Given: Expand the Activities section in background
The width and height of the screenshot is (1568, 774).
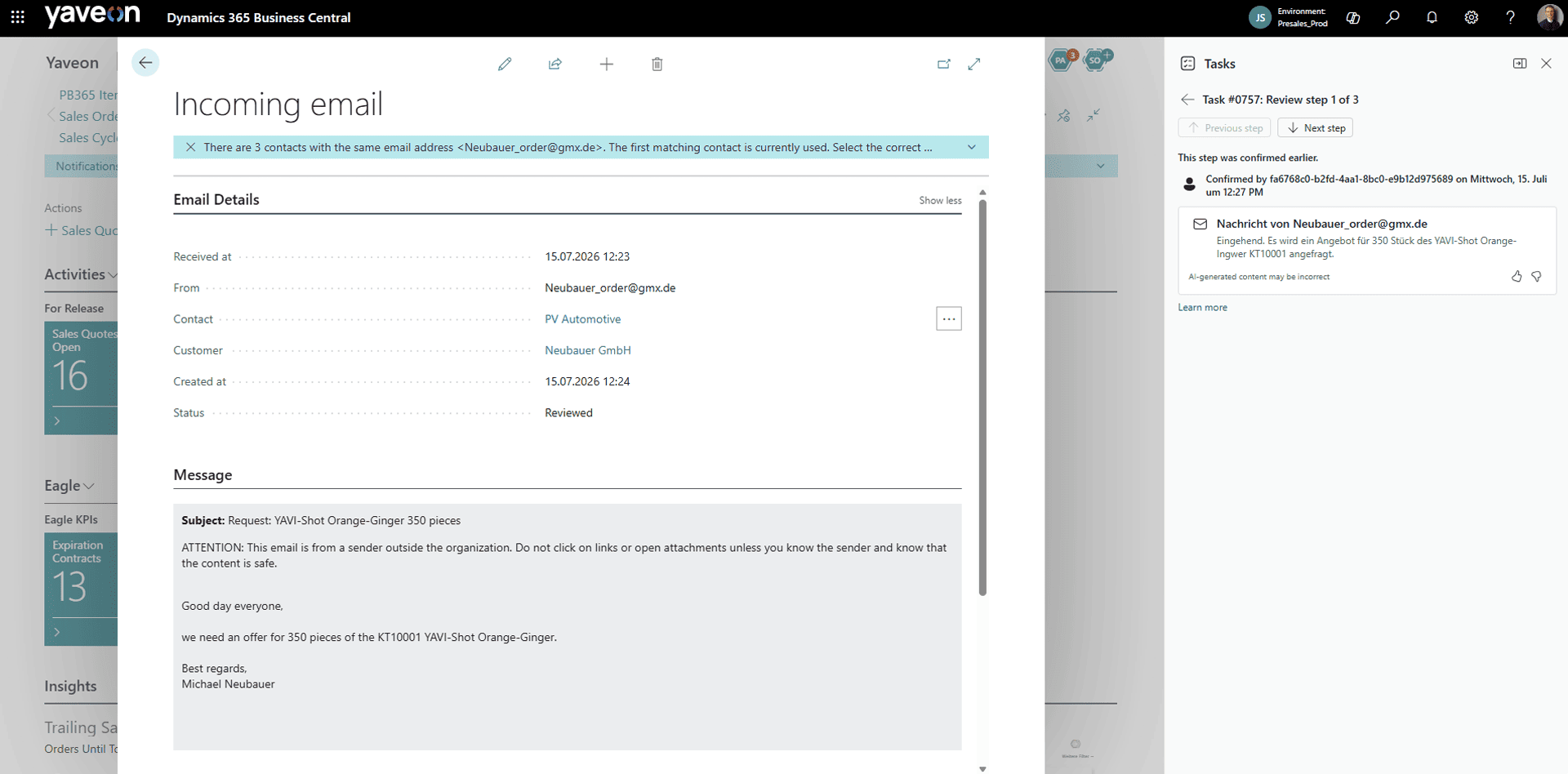Looking at the screenshot, I should click(81, 274).
